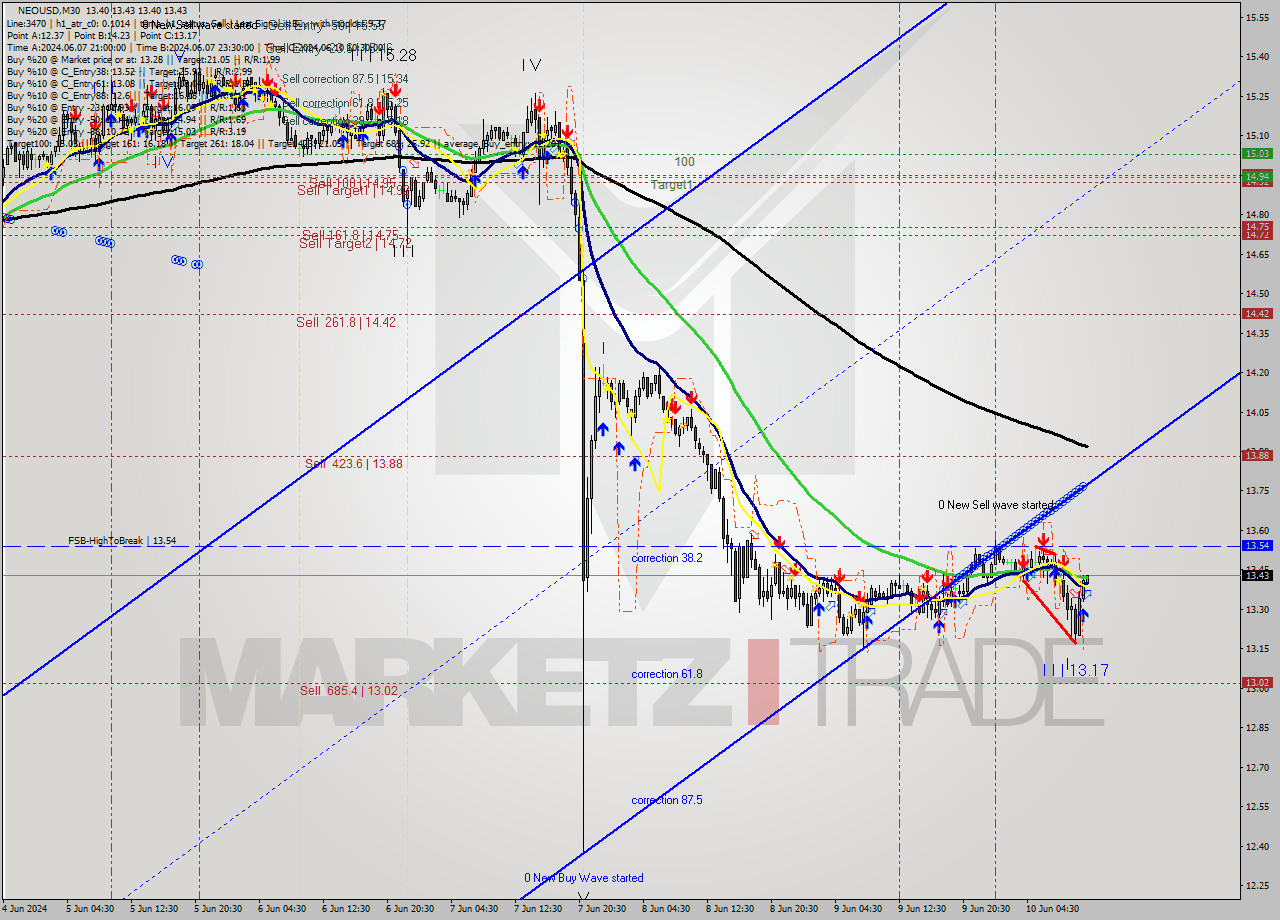Click the 15.55 price scale value

click(1256, 17)
